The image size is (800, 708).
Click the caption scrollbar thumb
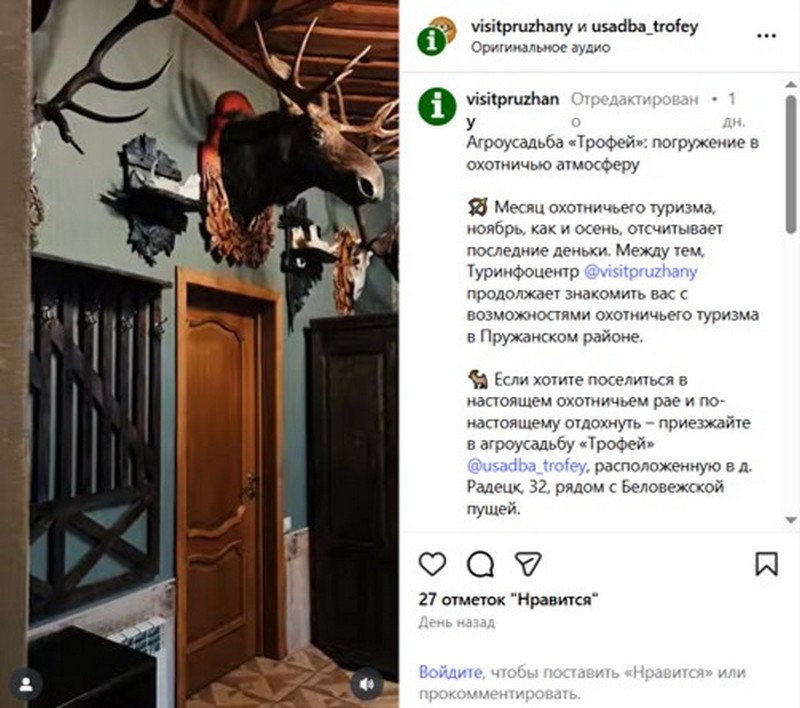coord(791,164)
